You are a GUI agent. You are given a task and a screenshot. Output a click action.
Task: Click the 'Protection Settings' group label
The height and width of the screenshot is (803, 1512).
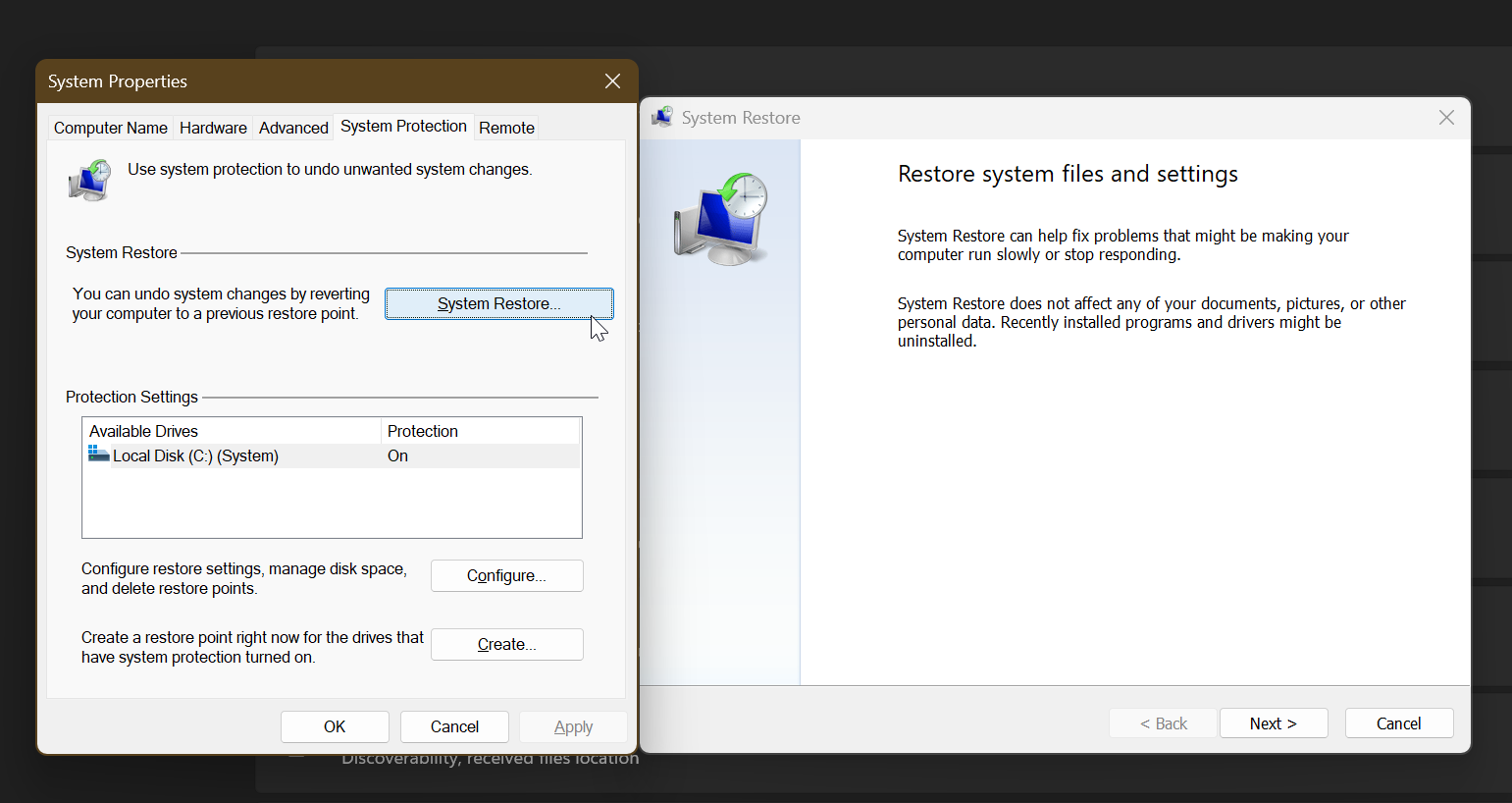pos(131,397)
